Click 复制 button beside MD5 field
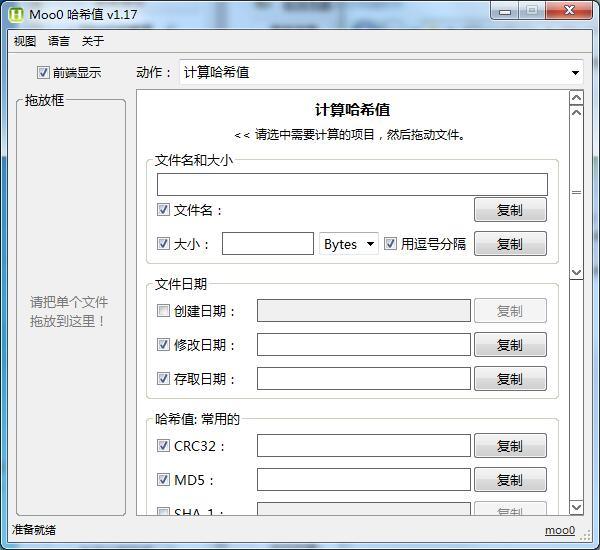Viewport: 600px width, 550px height. [510, 480]
